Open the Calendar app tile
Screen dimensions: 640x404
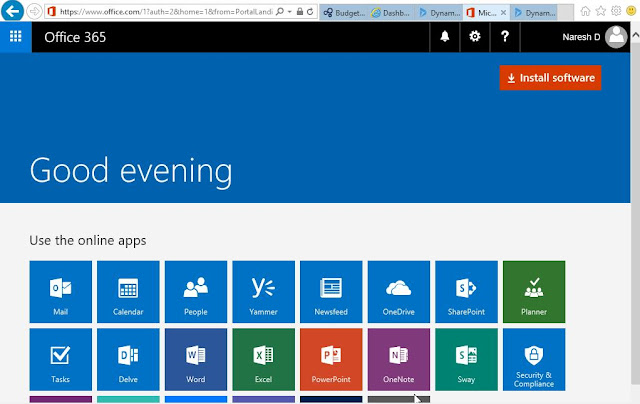pos(128,292)
